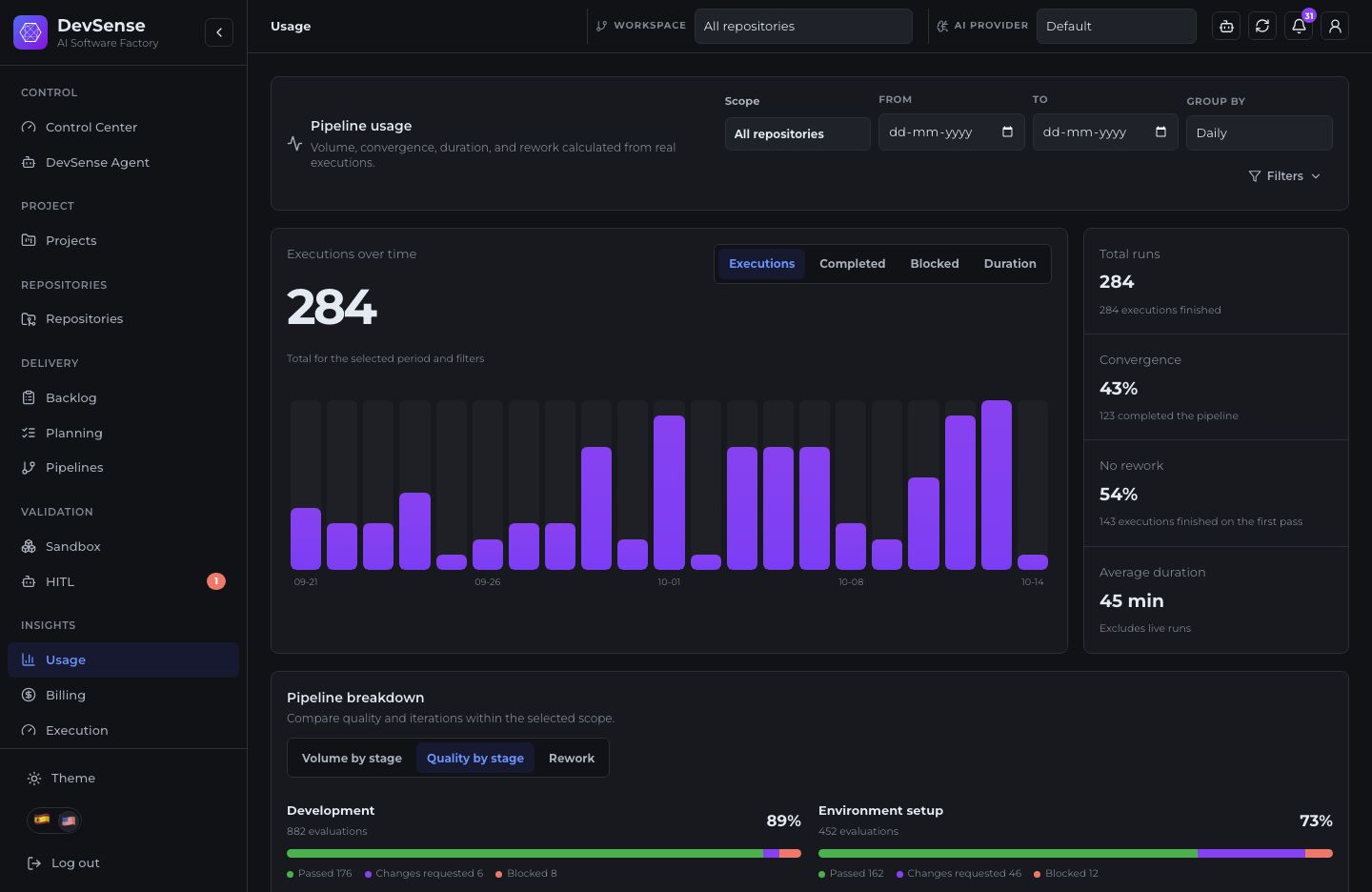Image resolution: width=1372 pixels, height=892 pixels.
Task: Open Planning in sidebar
Action: pyautogui.click(x=123, y=433)
